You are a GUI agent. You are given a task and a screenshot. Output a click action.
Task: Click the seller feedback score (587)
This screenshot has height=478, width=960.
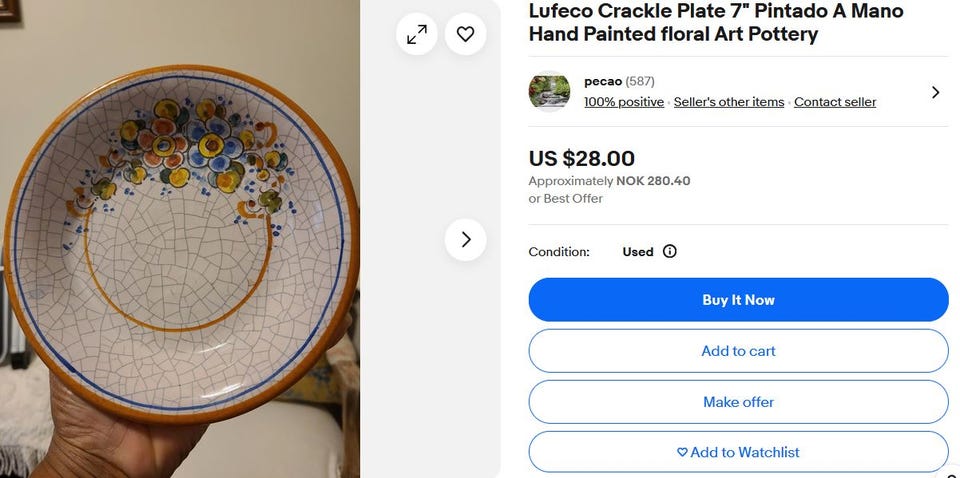[x=640, y=81]
